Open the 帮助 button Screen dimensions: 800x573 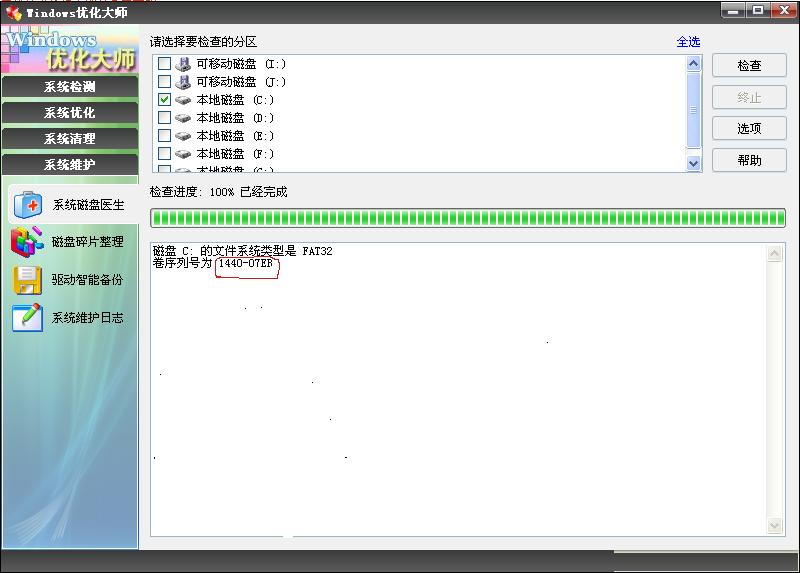(x=749, y=160)
